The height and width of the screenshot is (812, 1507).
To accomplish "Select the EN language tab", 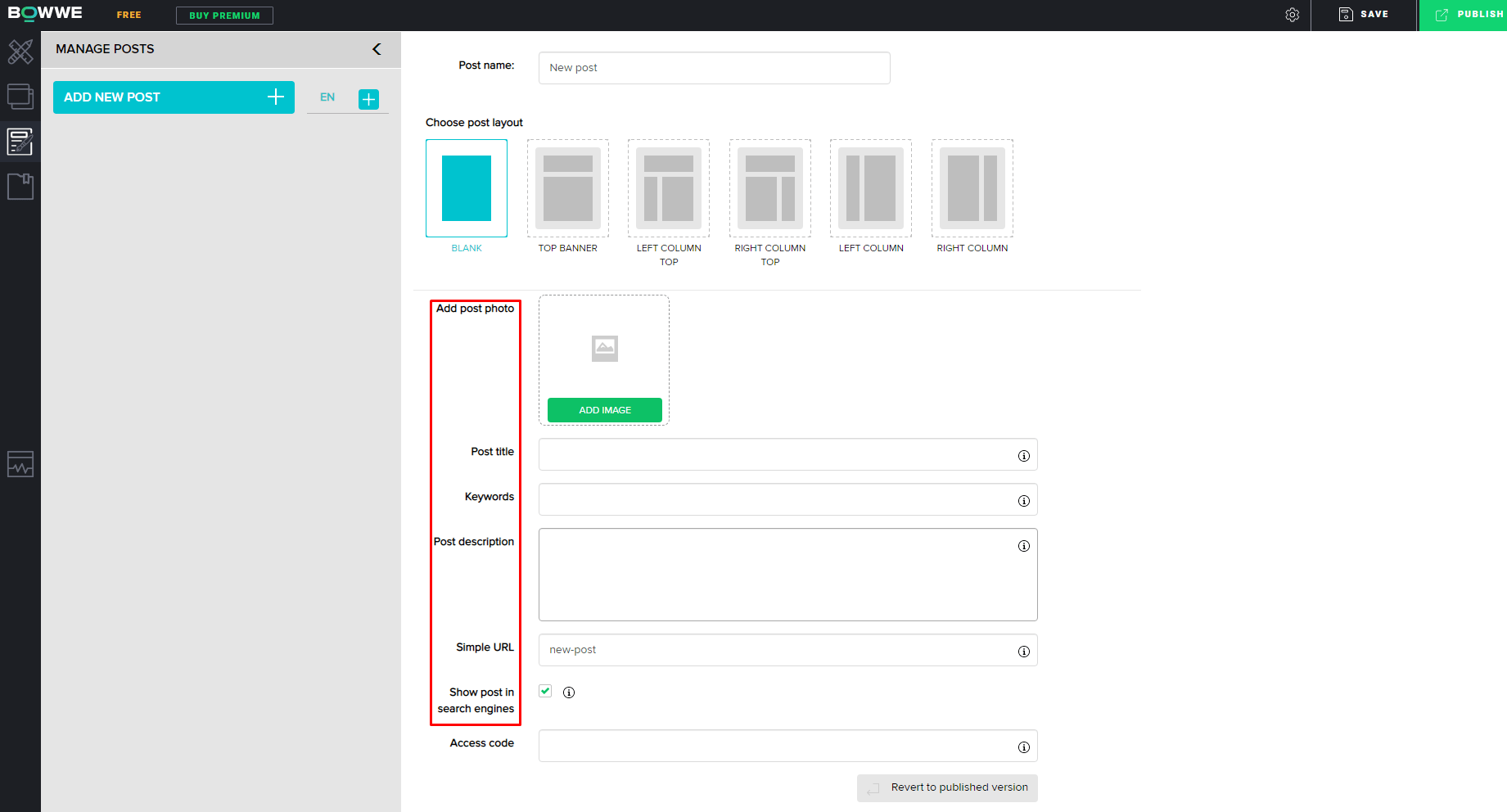I will [x=327, y=97].
